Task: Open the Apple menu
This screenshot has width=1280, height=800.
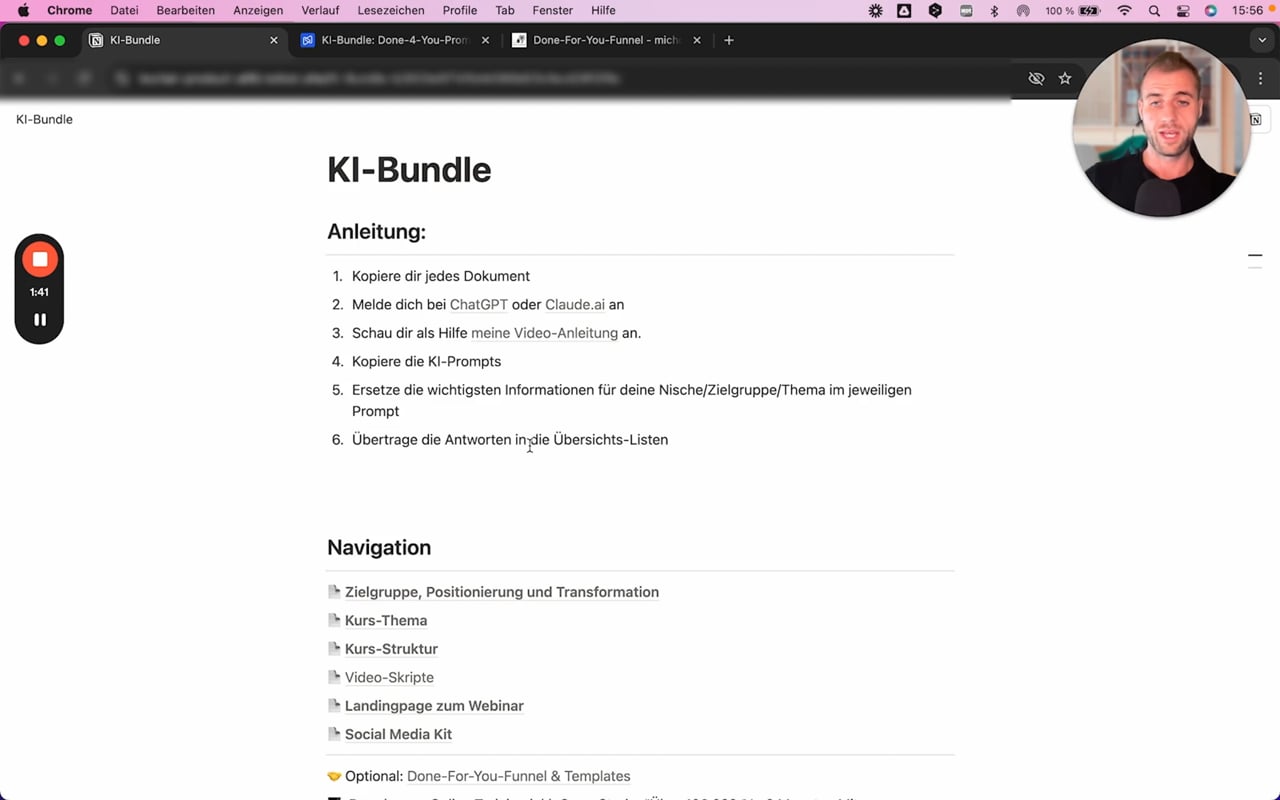Action: point(23,11)
